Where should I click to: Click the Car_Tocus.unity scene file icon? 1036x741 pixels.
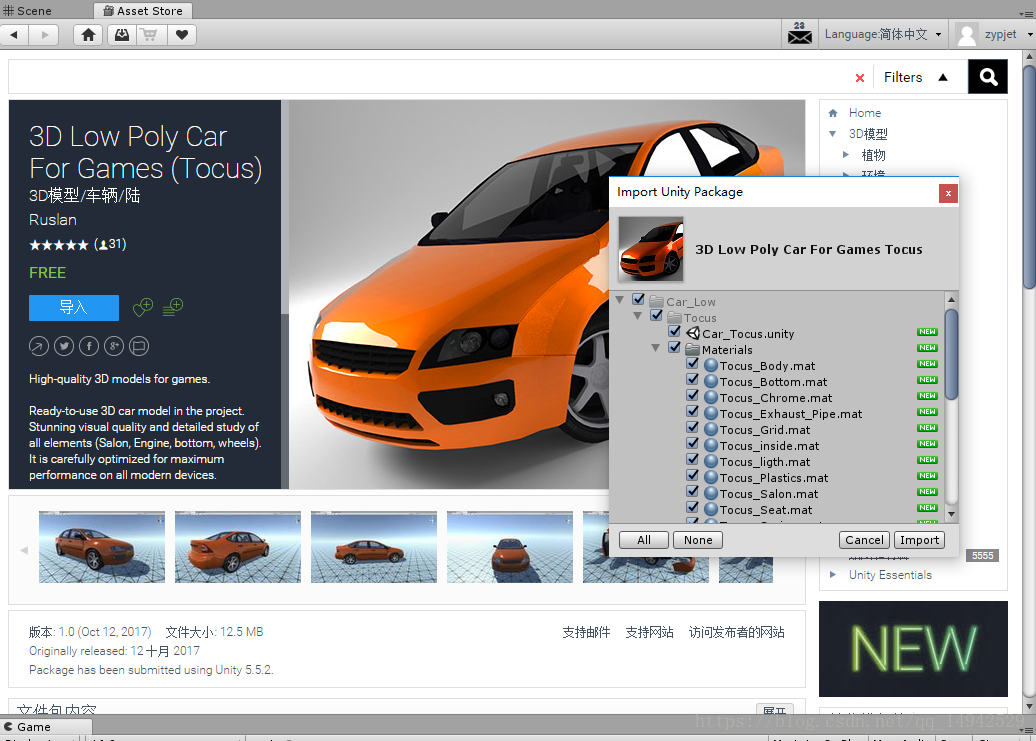(692, 334)
